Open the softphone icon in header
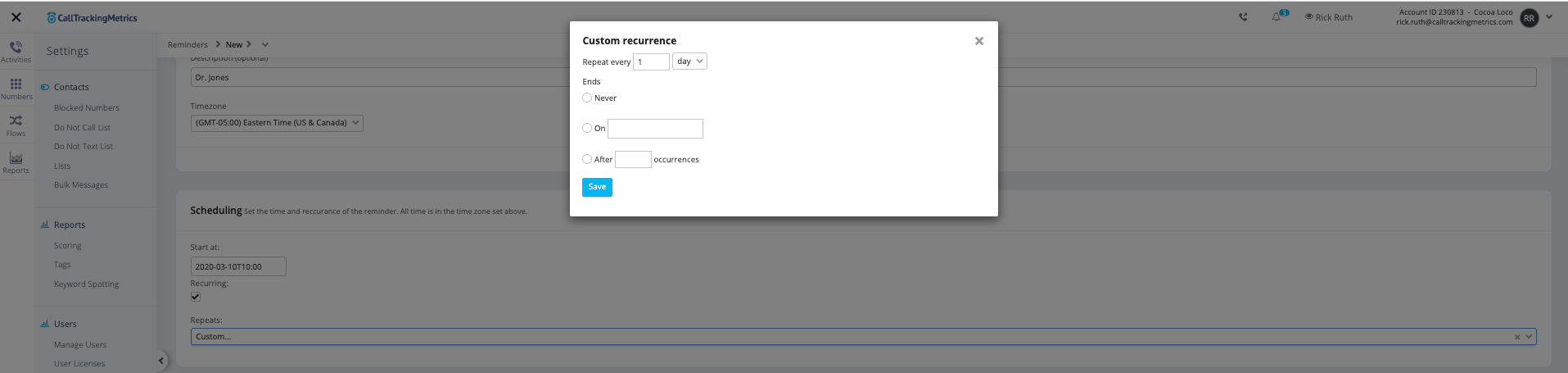The width and height of the screenshot is (1568, 373). pyautogui.click(x=1243, y=17)
